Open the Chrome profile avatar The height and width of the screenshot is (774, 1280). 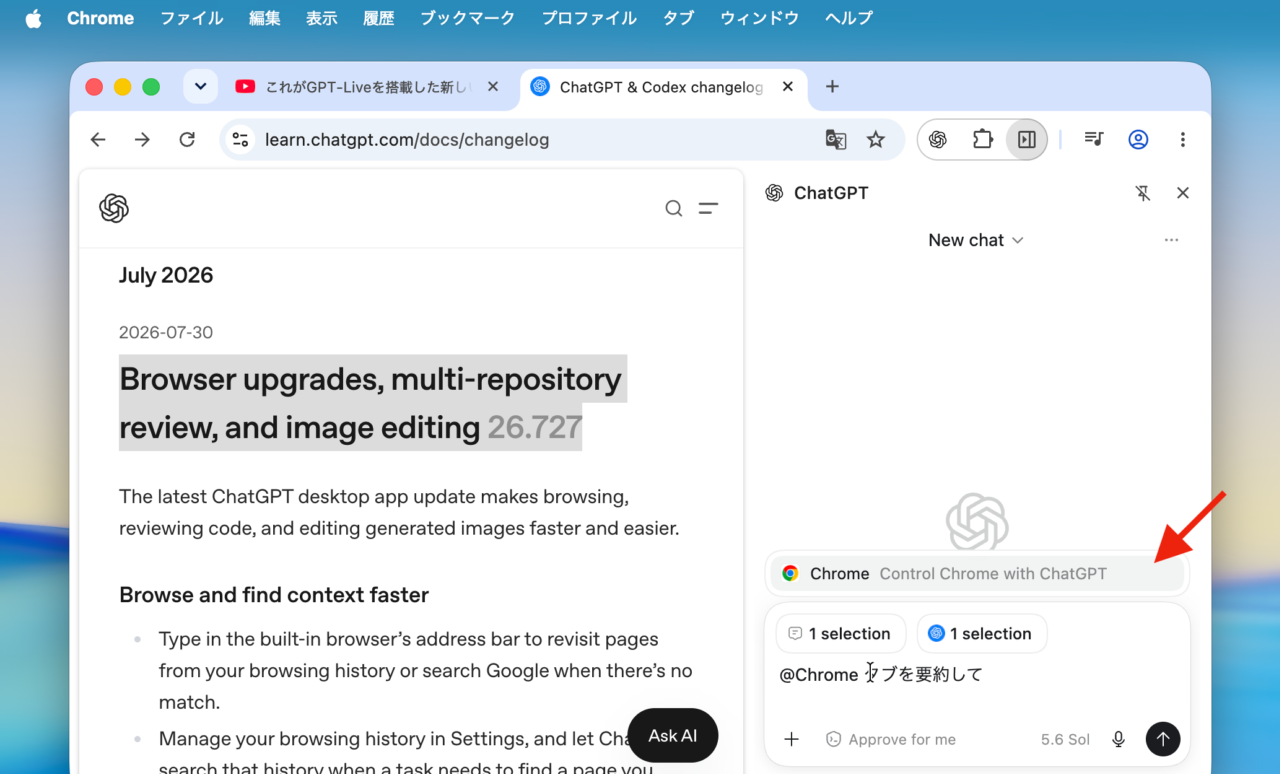click(1138, 140)
